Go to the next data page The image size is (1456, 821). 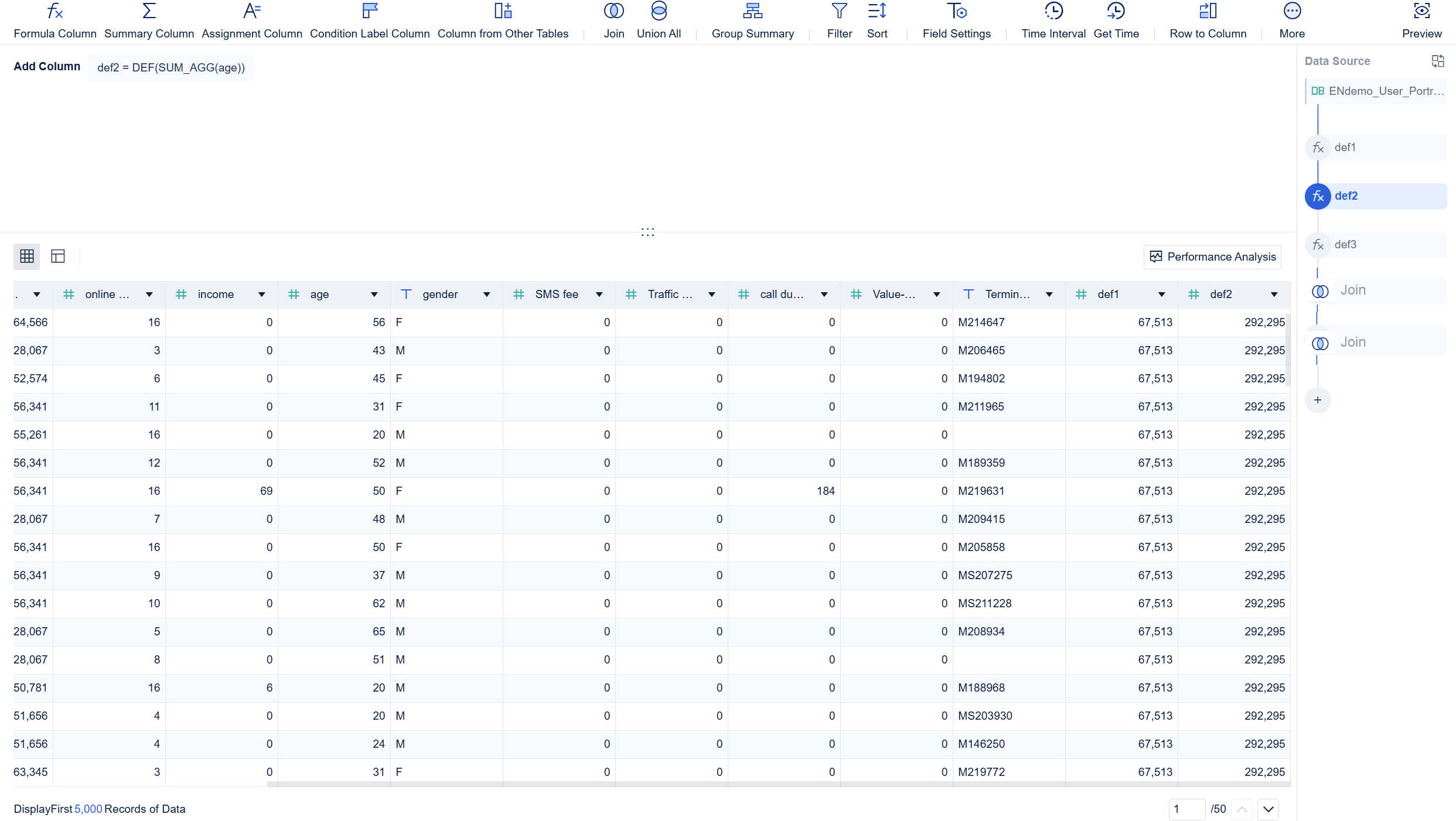point(1269,809)
